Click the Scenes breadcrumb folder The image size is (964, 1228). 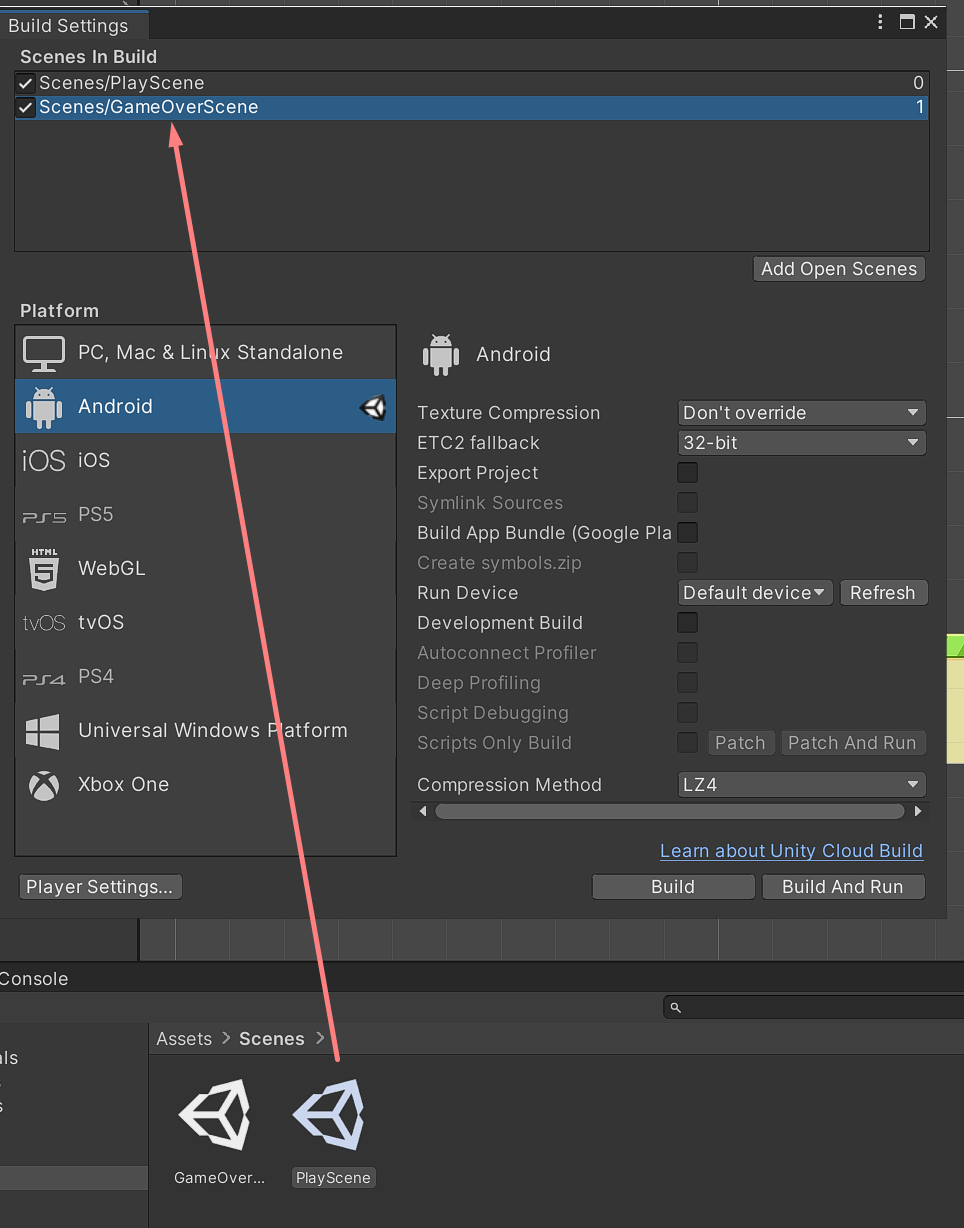coord(271,1039)
